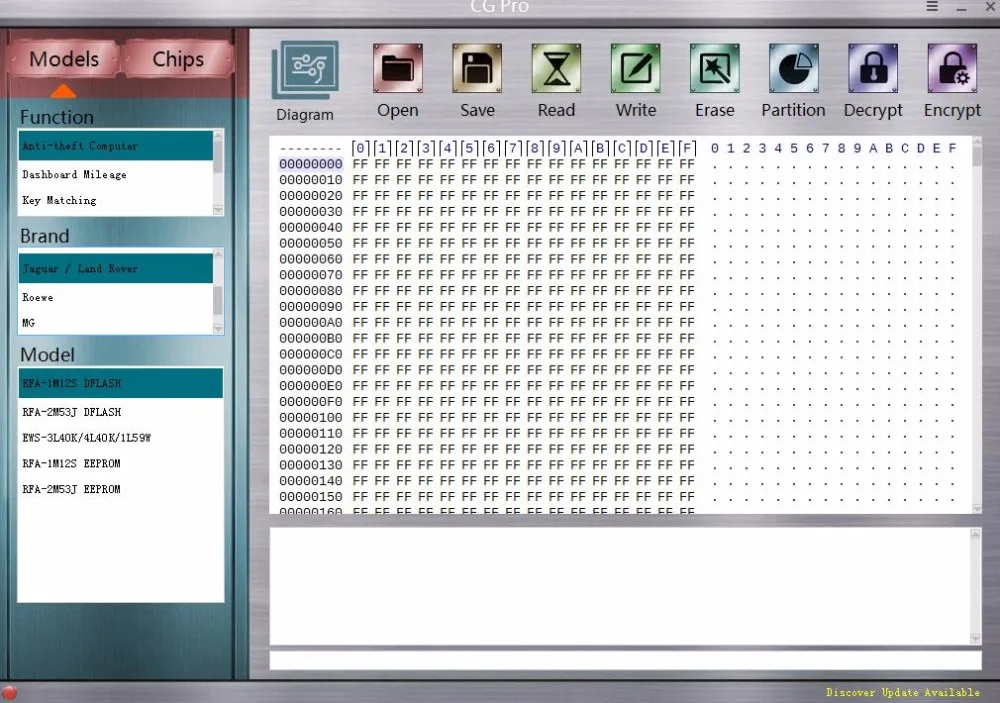
Task: Switch to the Chips tab
Action: click(x=178, y=59)
